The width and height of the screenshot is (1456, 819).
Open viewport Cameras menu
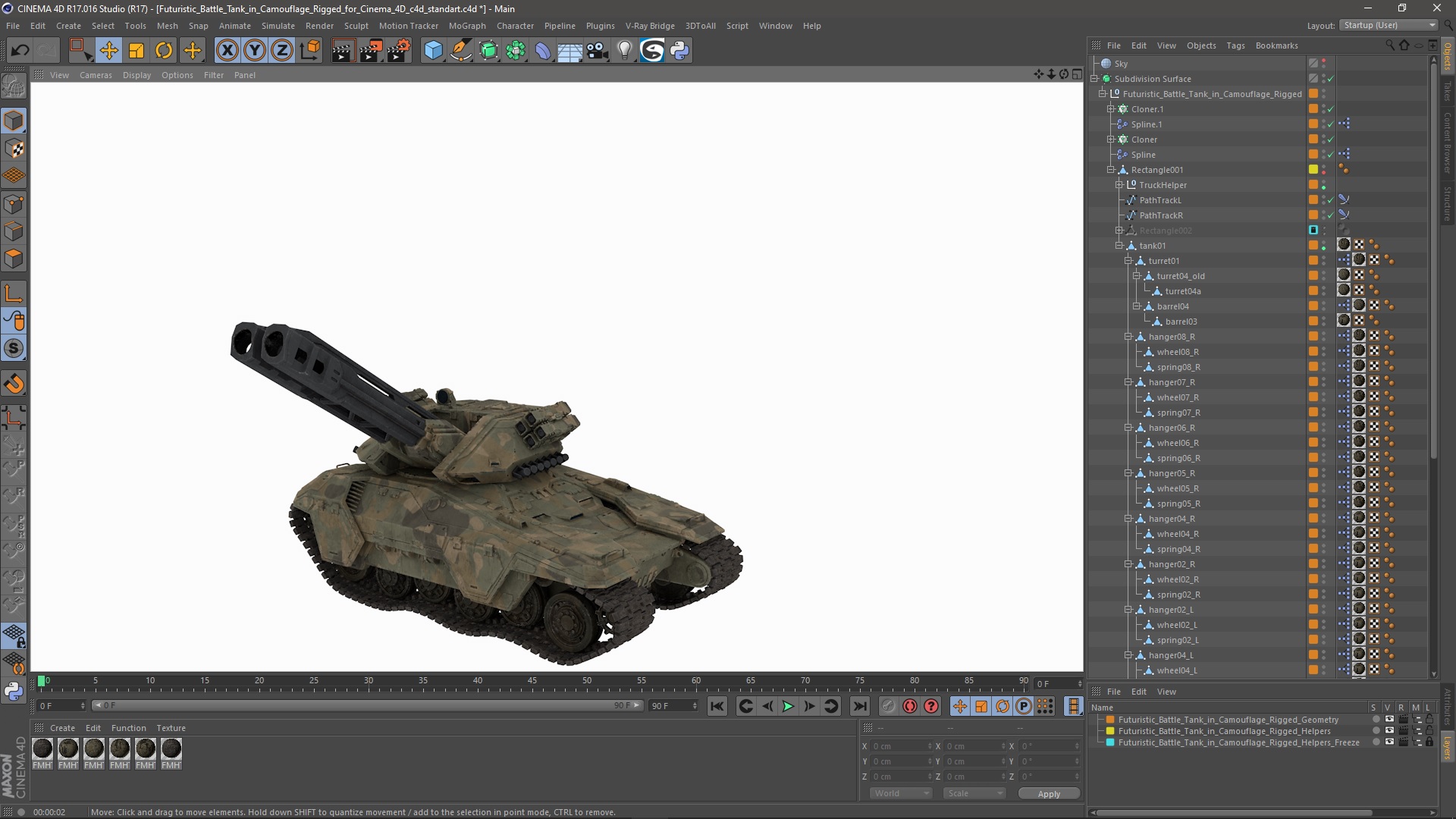96,75
